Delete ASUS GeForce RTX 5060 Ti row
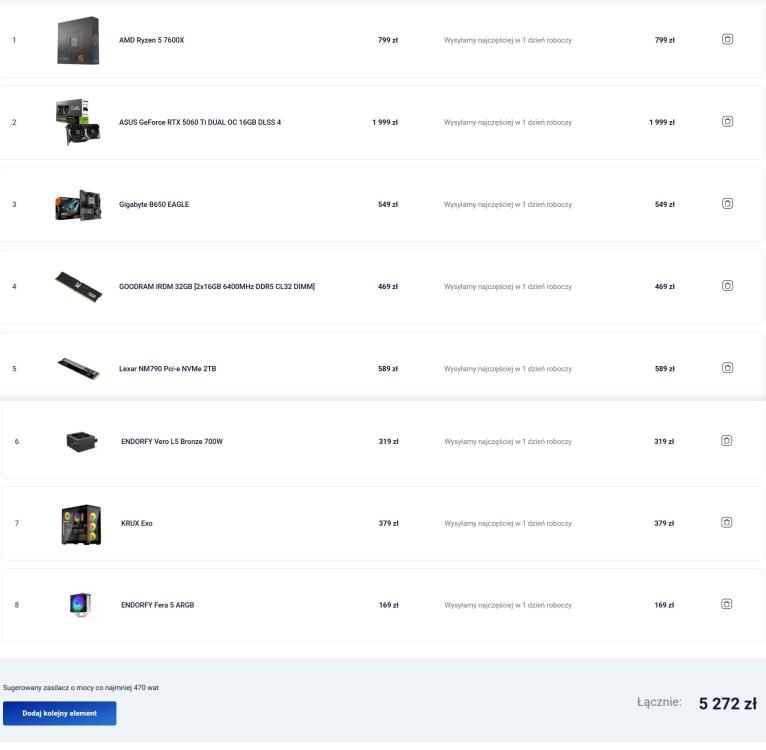Screen dimensions: 766x750 pyautogui.click(x=727, y=121)
